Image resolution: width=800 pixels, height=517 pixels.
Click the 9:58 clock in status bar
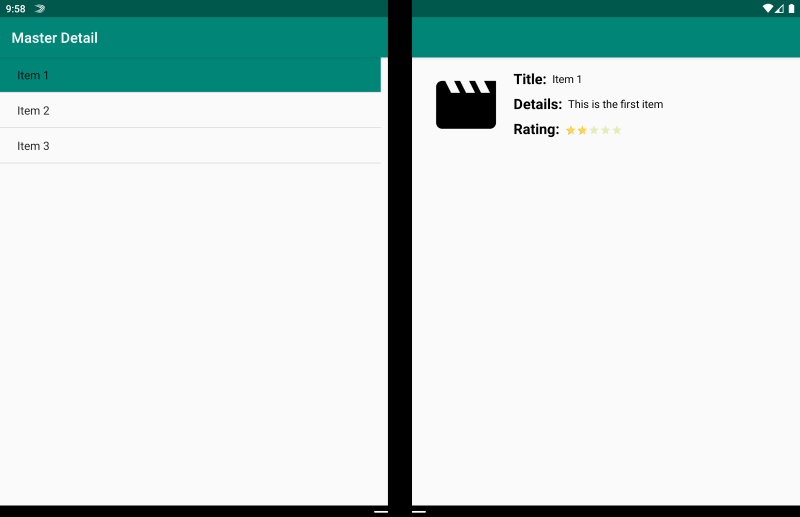pos(15,8)
